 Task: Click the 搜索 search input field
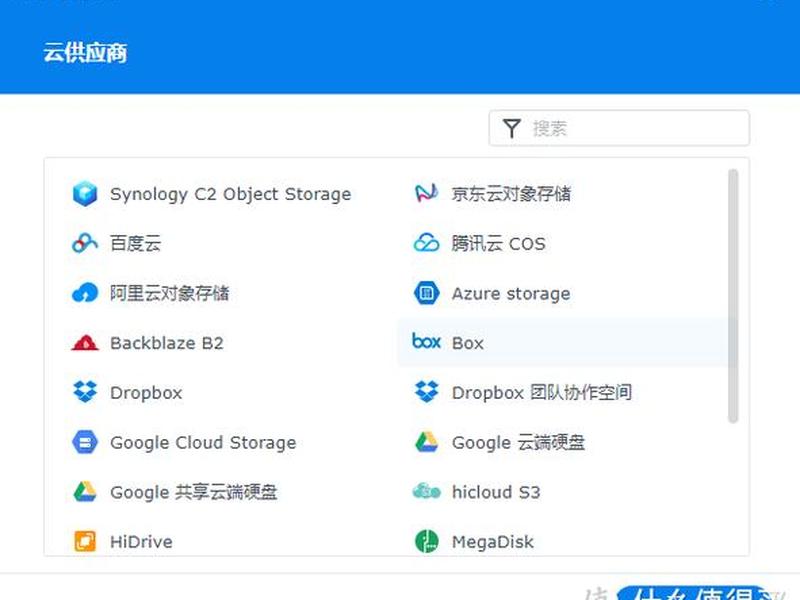[619, 128]
